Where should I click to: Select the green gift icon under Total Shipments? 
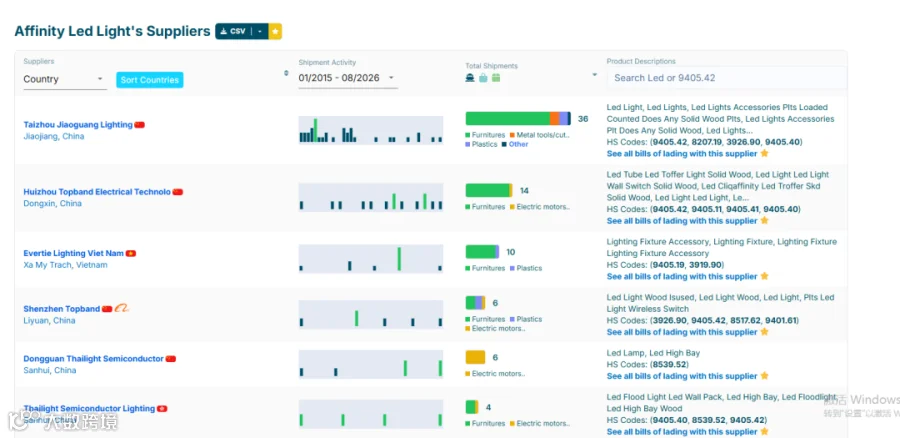click(496, 77)
